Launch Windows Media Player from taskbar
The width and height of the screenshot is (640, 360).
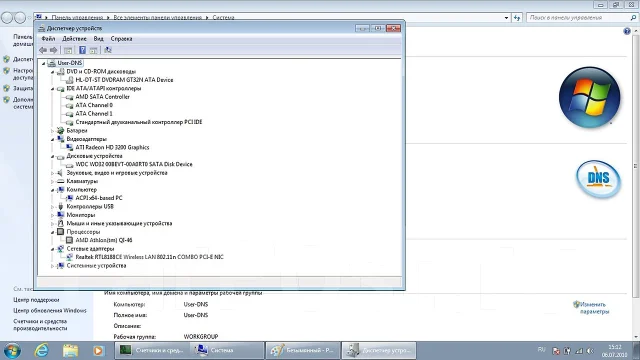(98, 351)
